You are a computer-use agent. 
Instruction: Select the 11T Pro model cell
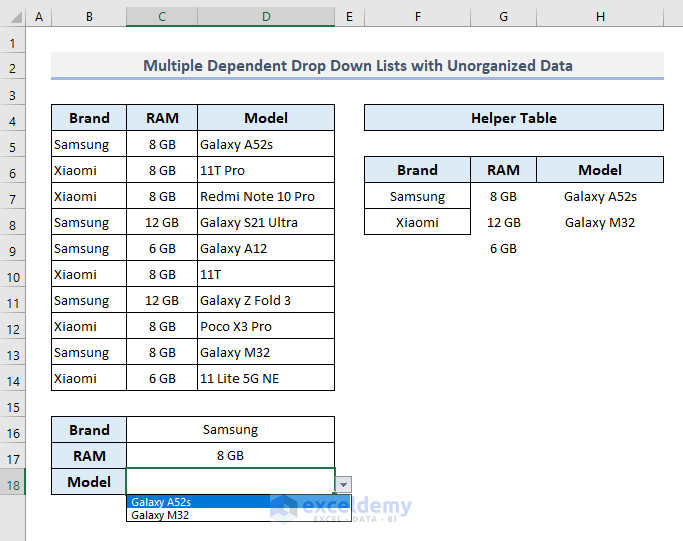(x=266, y=170)
